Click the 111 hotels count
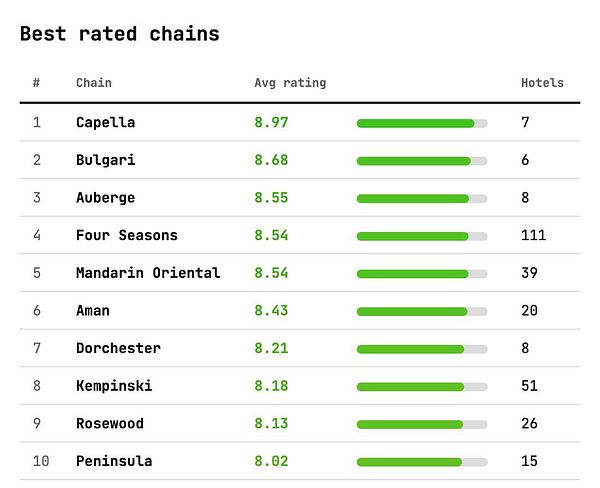The height and width of the screenshot is (488, 600). (533, 235)
